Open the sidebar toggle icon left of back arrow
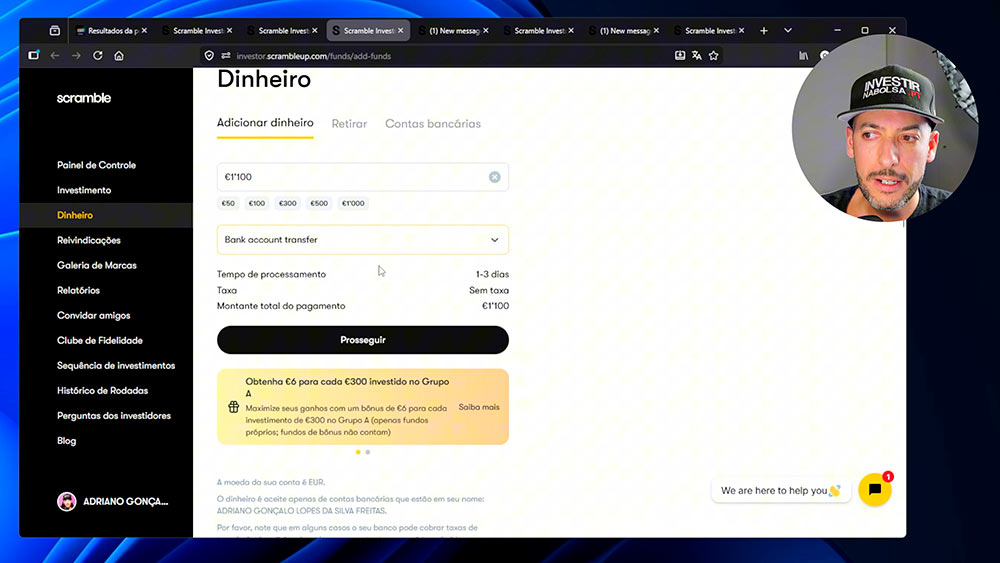This screenshot has width=1000, height=563. click(x=34, y=55)
